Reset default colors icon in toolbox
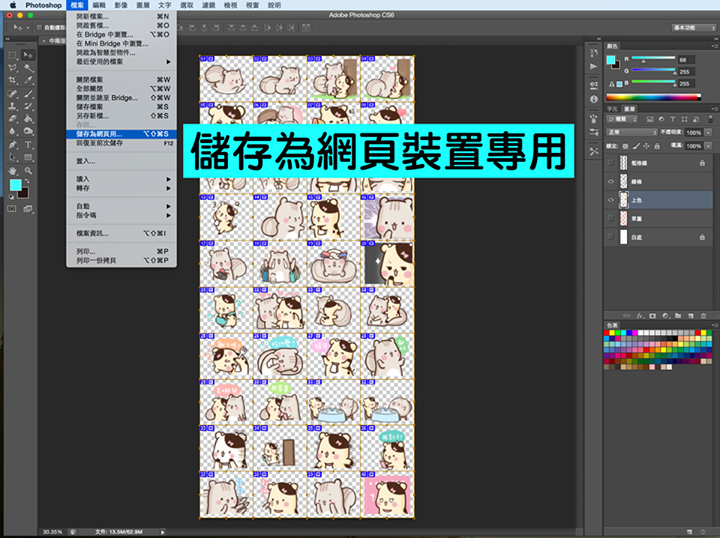Viewport: 720px width, 538px height. [11, 197]
